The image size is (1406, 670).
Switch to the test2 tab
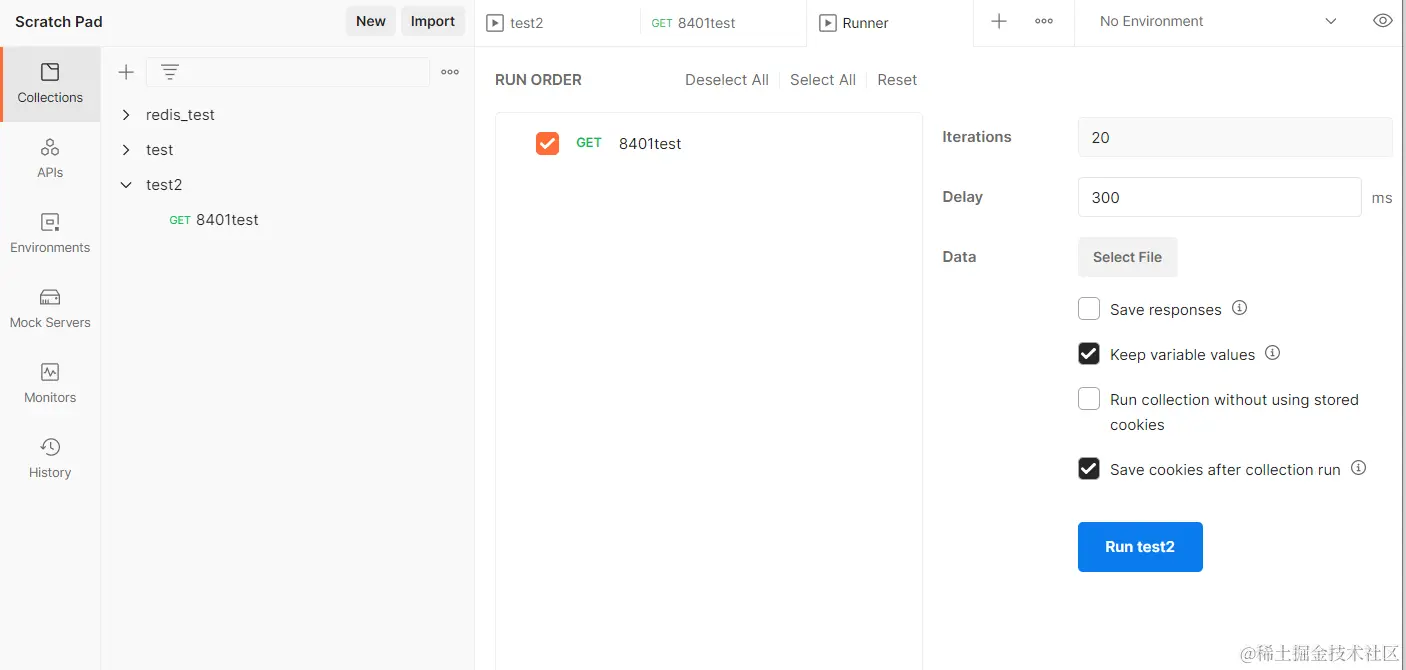click(556, 22)
